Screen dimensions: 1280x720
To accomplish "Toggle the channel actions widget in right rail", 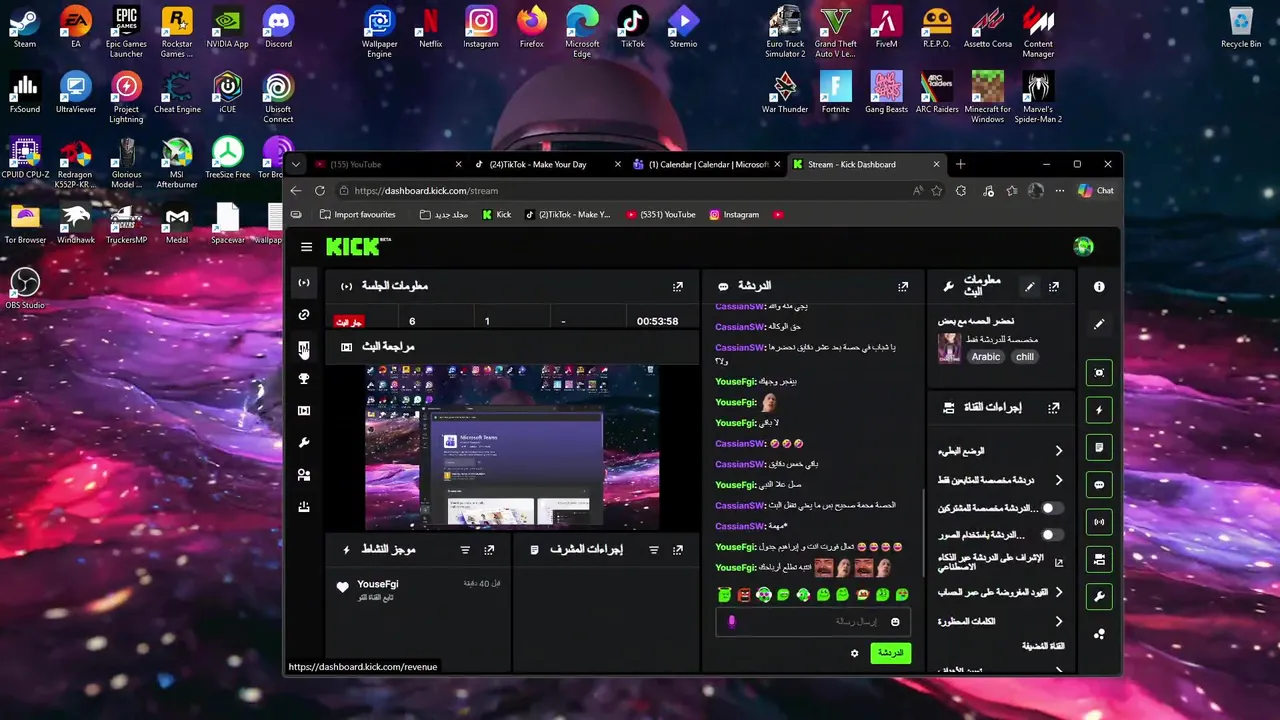I will [1099, 559].
